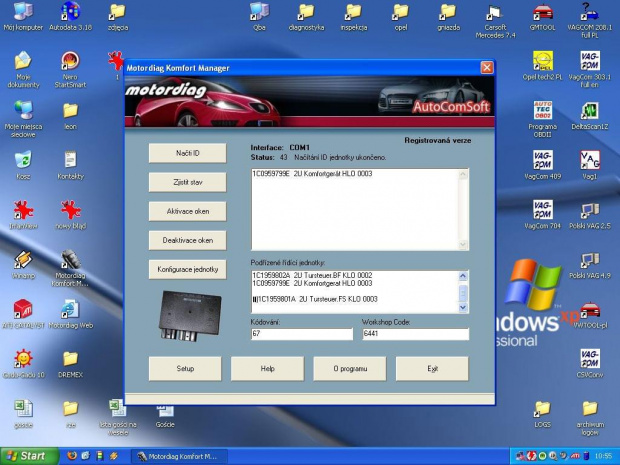Click the Windows Start button
Viewport: 620px width, 465px height.
click(x=30, y=456)
